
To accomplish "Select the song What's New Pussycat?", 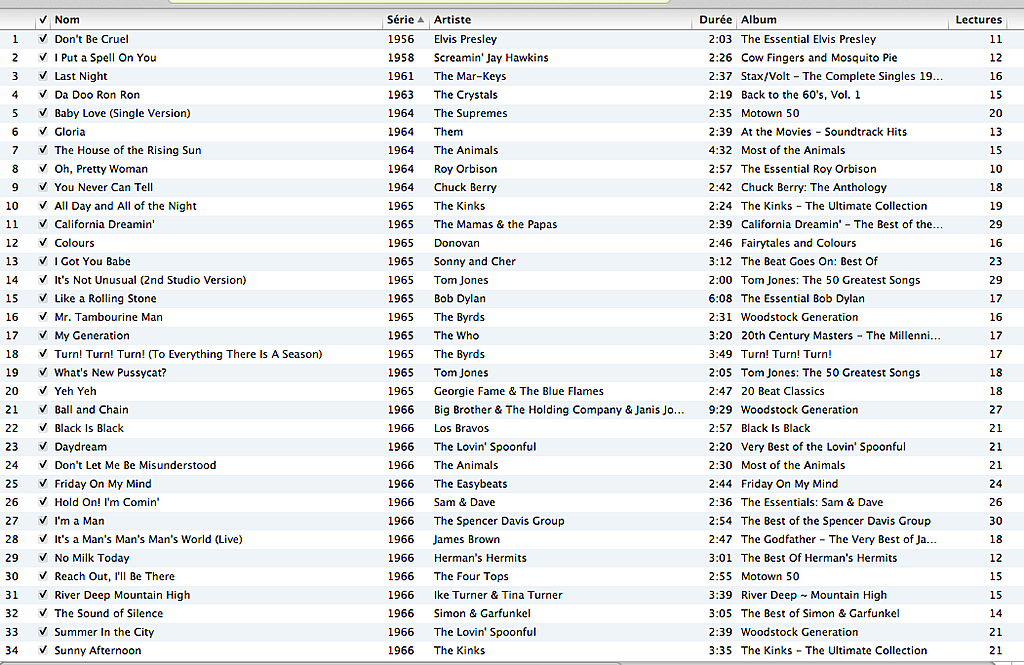I will pyautogui.click(x=110, y=372).
